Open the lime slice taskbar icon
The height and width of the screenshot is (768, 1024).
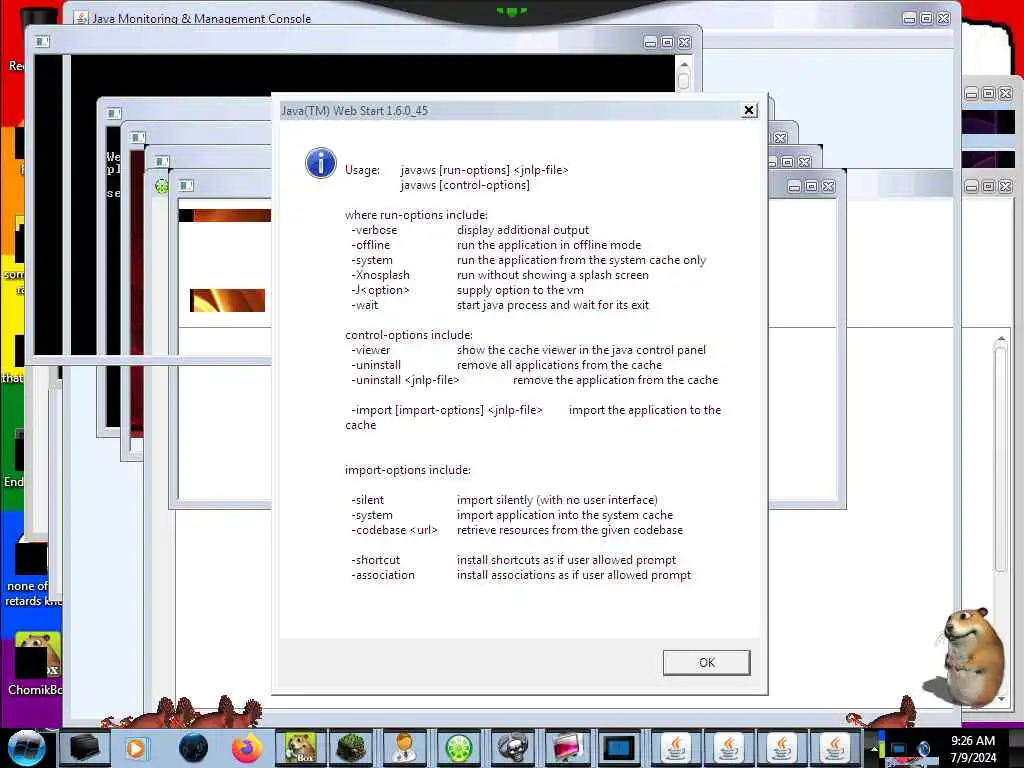click(x=458, y=748)
